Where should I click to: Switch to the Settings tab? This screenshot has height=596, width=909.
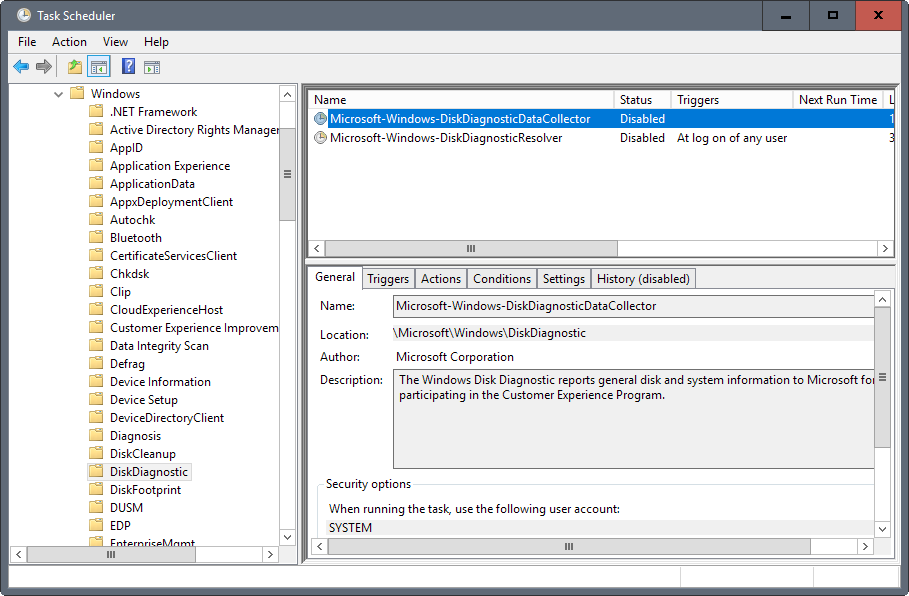click(x=563, y=279)
